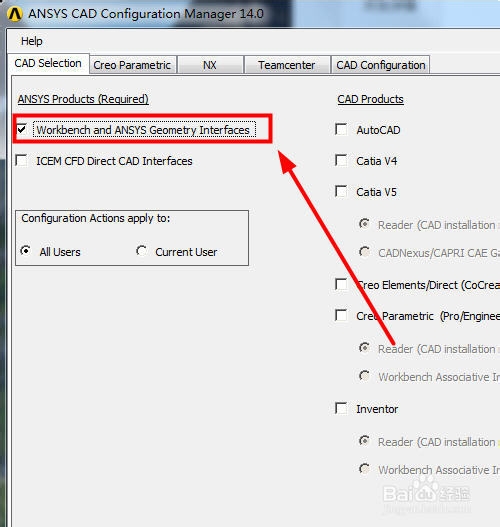
Task: Check the Catia V5 checkbox
Action: pyautogui.click(x=341, y=191)
